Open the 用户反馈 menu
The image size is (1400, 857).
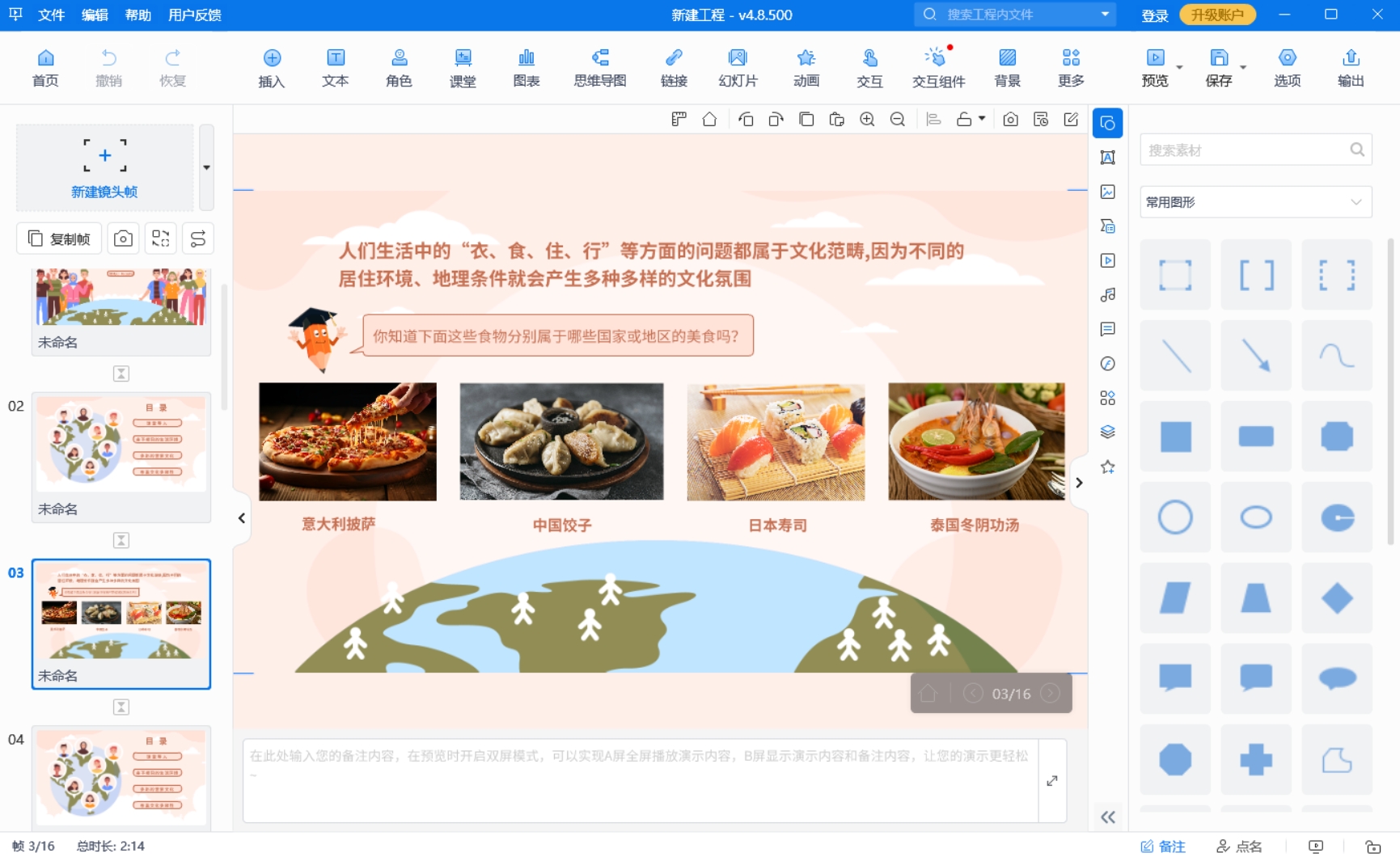[x=195, y=15]
